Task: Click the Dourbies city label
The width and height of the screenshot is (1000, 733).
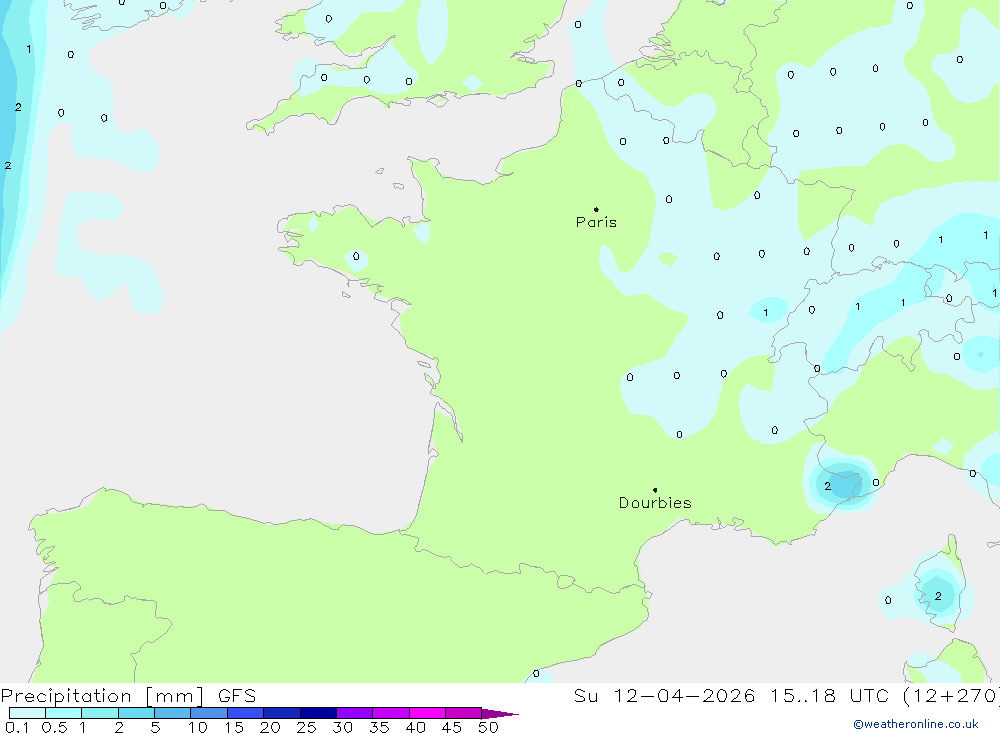Action: coord(655,503)
